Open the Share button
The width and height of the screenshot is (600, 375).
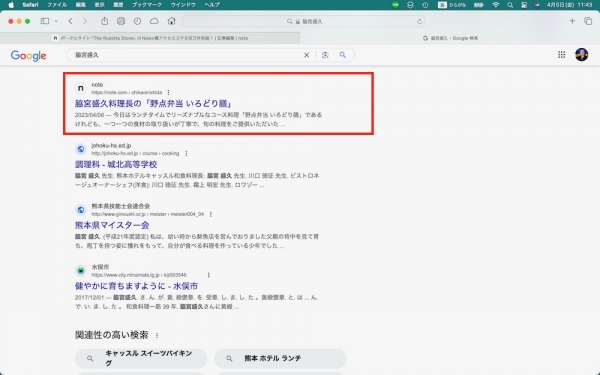point(104,21)
